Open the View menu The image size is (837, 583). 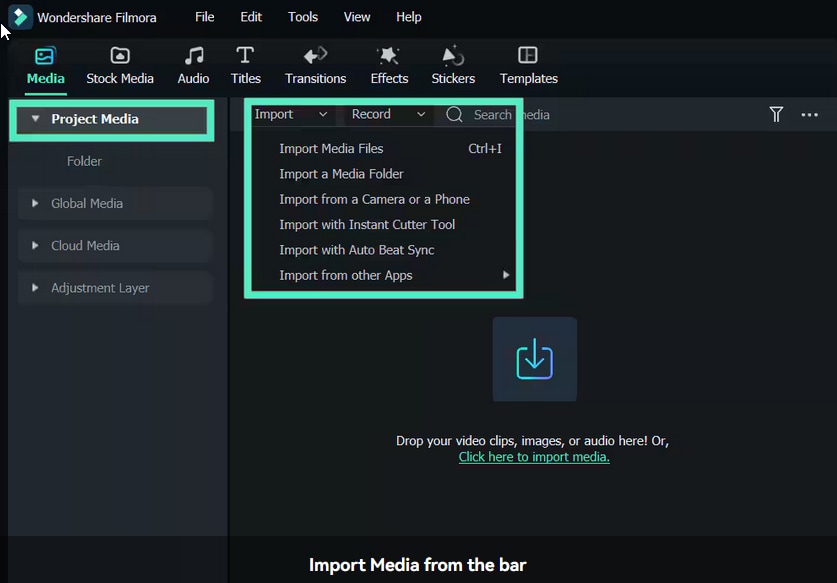357,17
